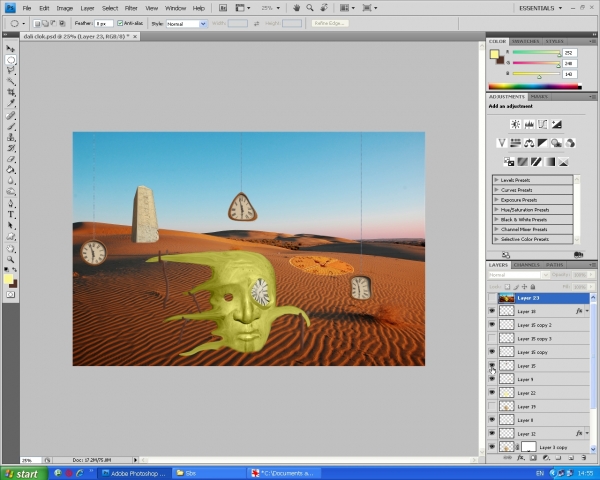The image size is (600, 480).
Task: Select the Move tool
Action: coord(10,49)
